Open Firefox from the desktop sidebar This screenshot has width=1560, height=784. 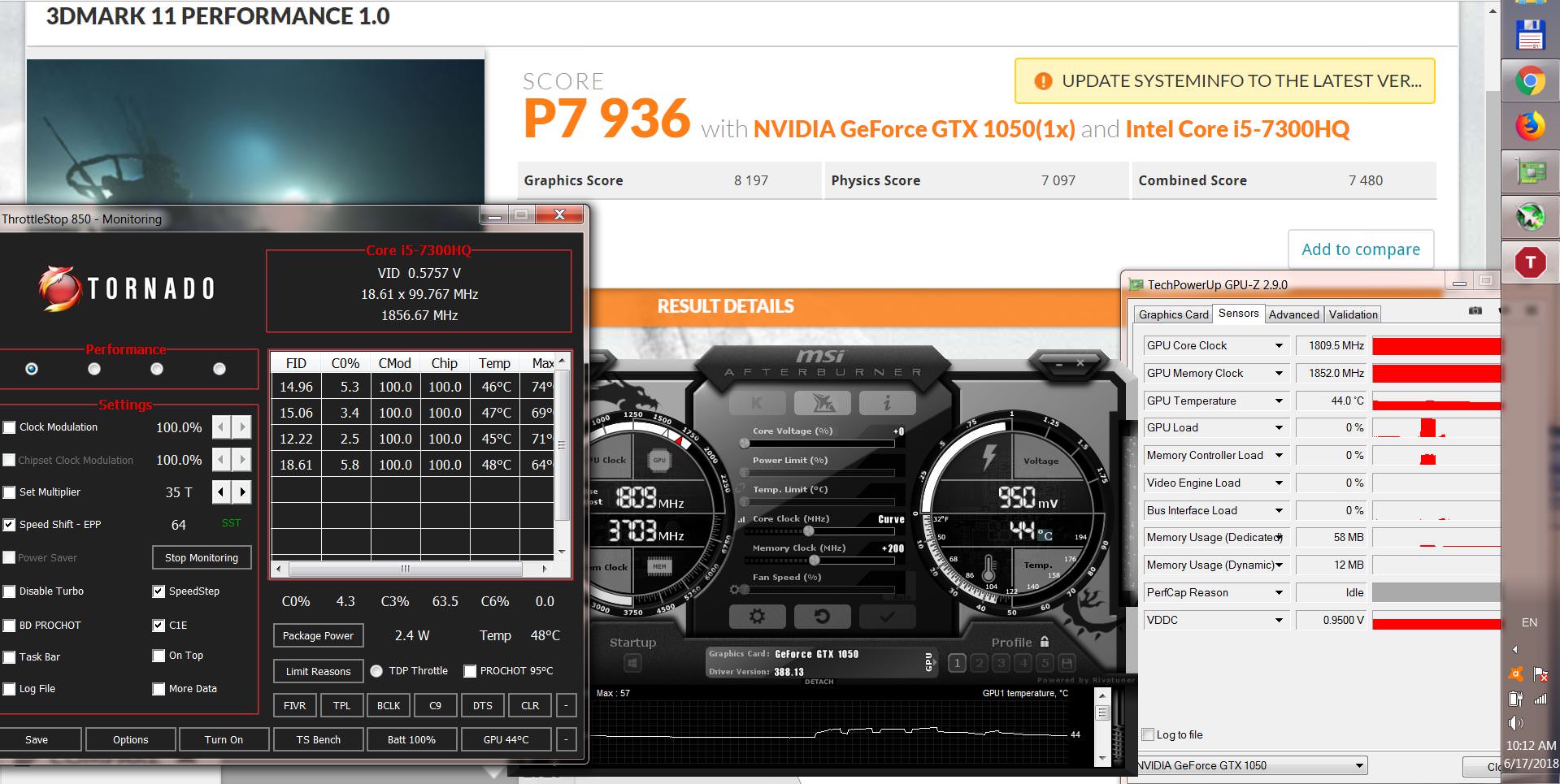tap(1530, 126)
